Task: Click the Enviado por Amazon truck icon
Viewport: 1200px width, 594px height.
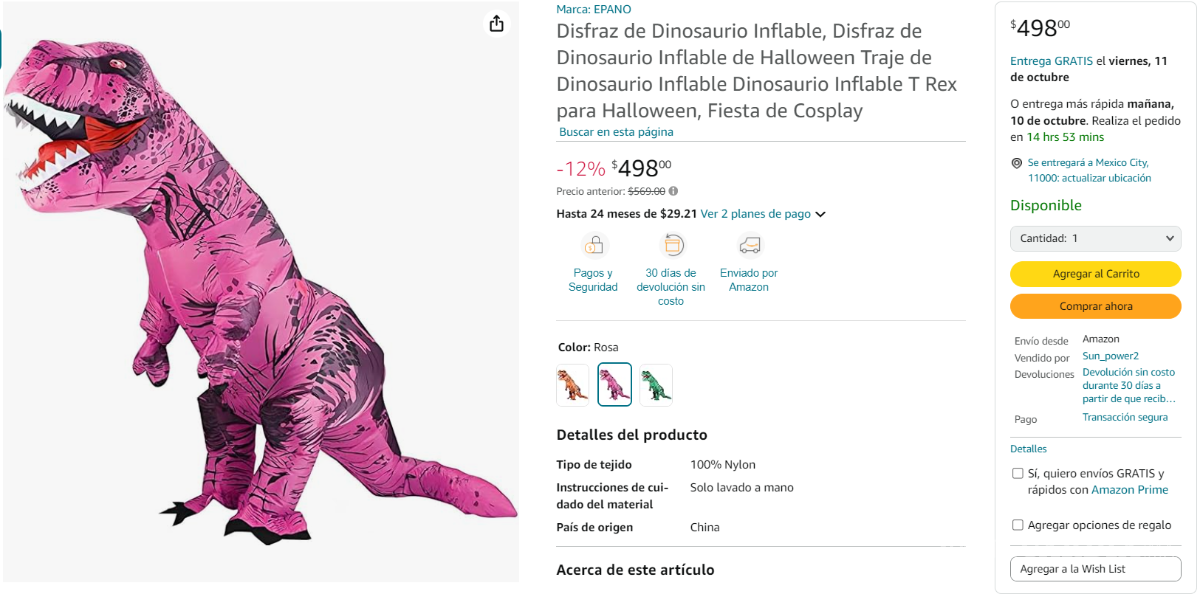Action: coord(748,244)
